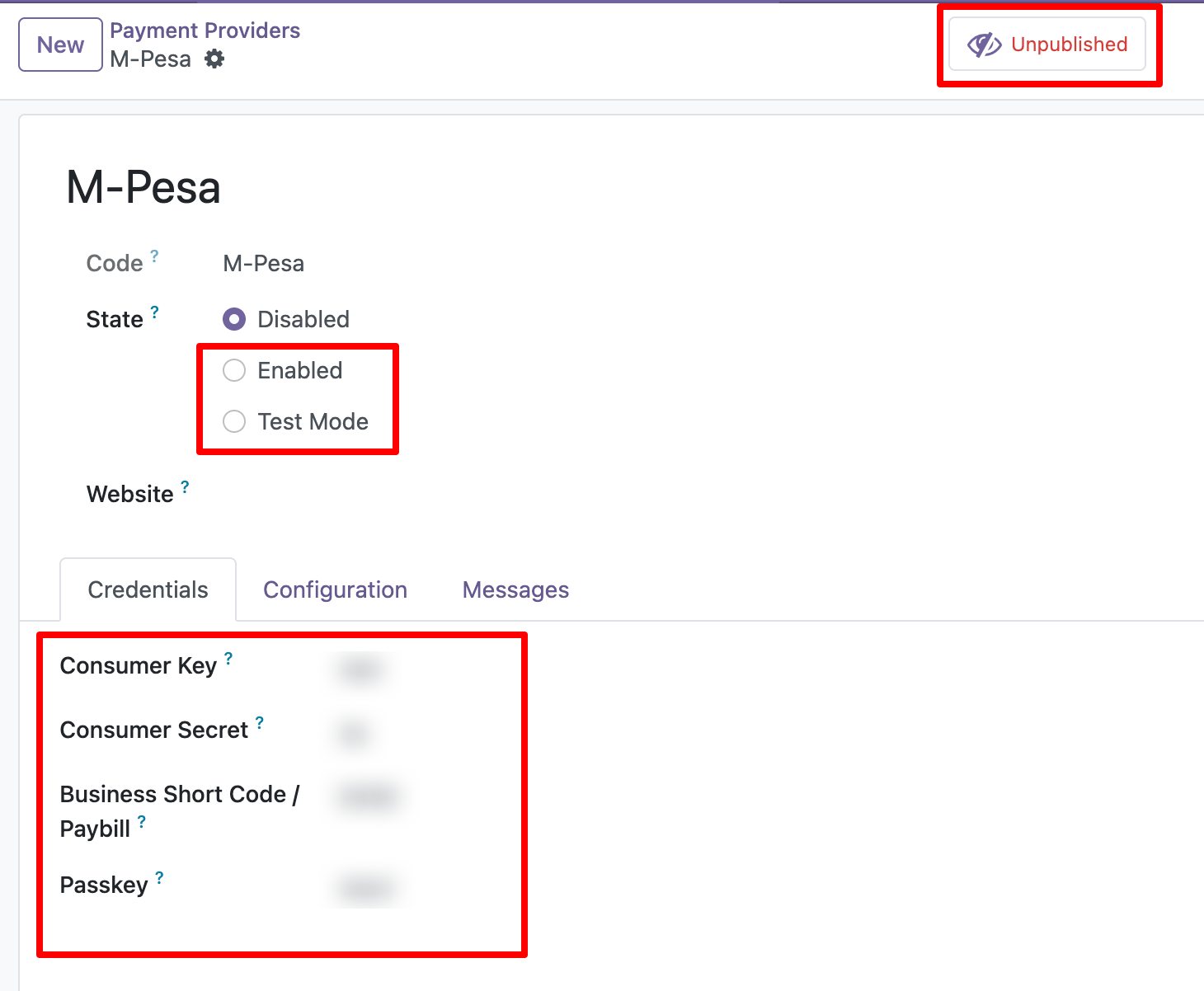Viewport: 1204px width, 991px height.
Task: Click the help icon beside Paybill
Action: click(142, 822)
